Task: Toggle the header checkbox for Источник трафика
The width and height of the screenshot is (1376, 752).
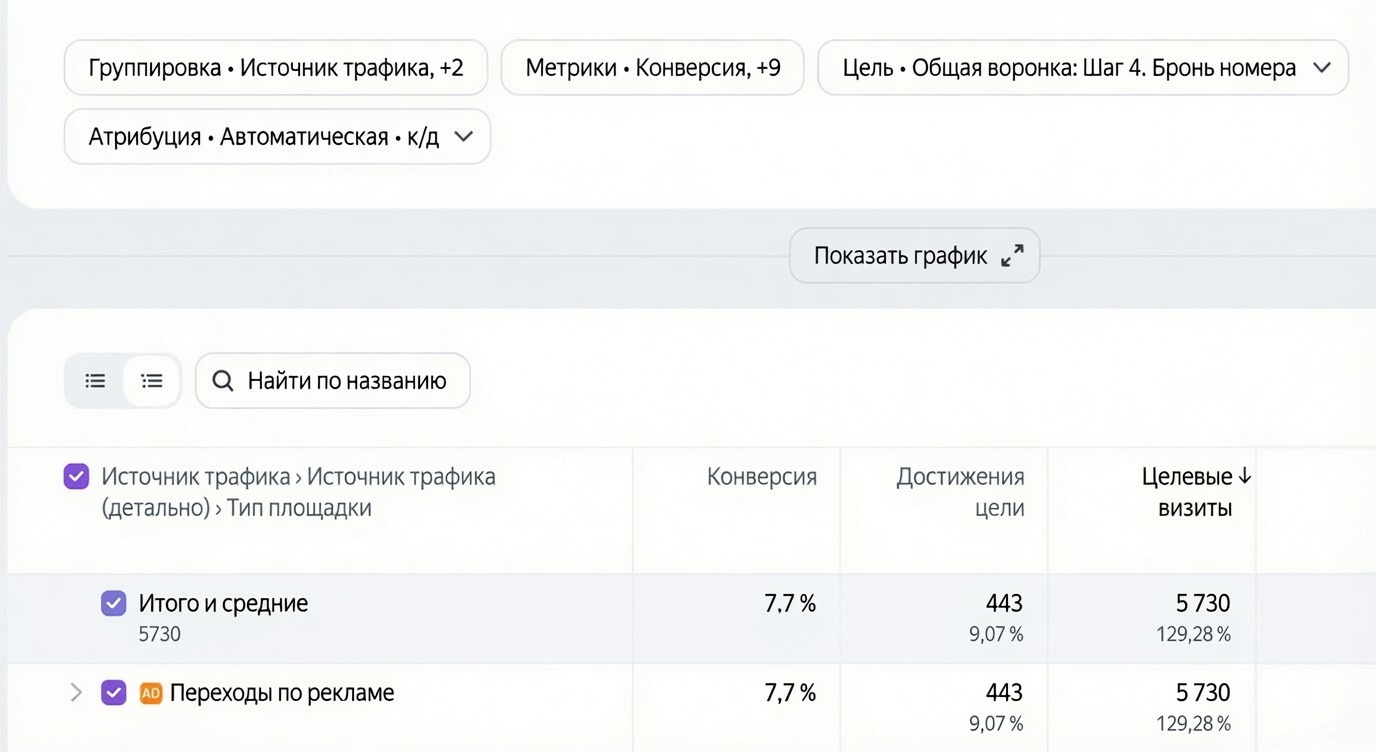Action: point(76,477)
